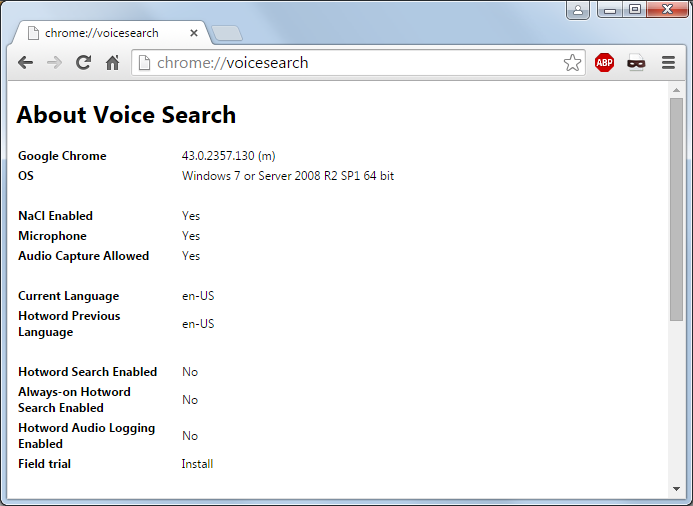Screen dimensions: 693x506
Task: Click the en-US value for Current Language
Action: coord(198,296)
